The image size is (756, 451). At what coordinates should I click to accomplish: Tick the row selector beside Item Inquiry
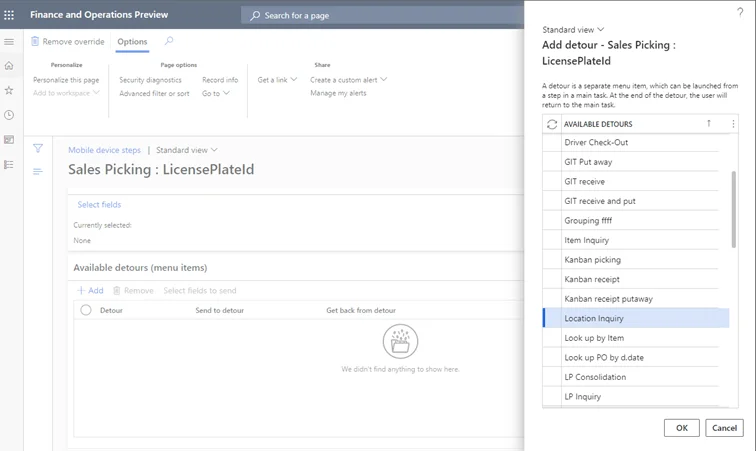[553, 240]
